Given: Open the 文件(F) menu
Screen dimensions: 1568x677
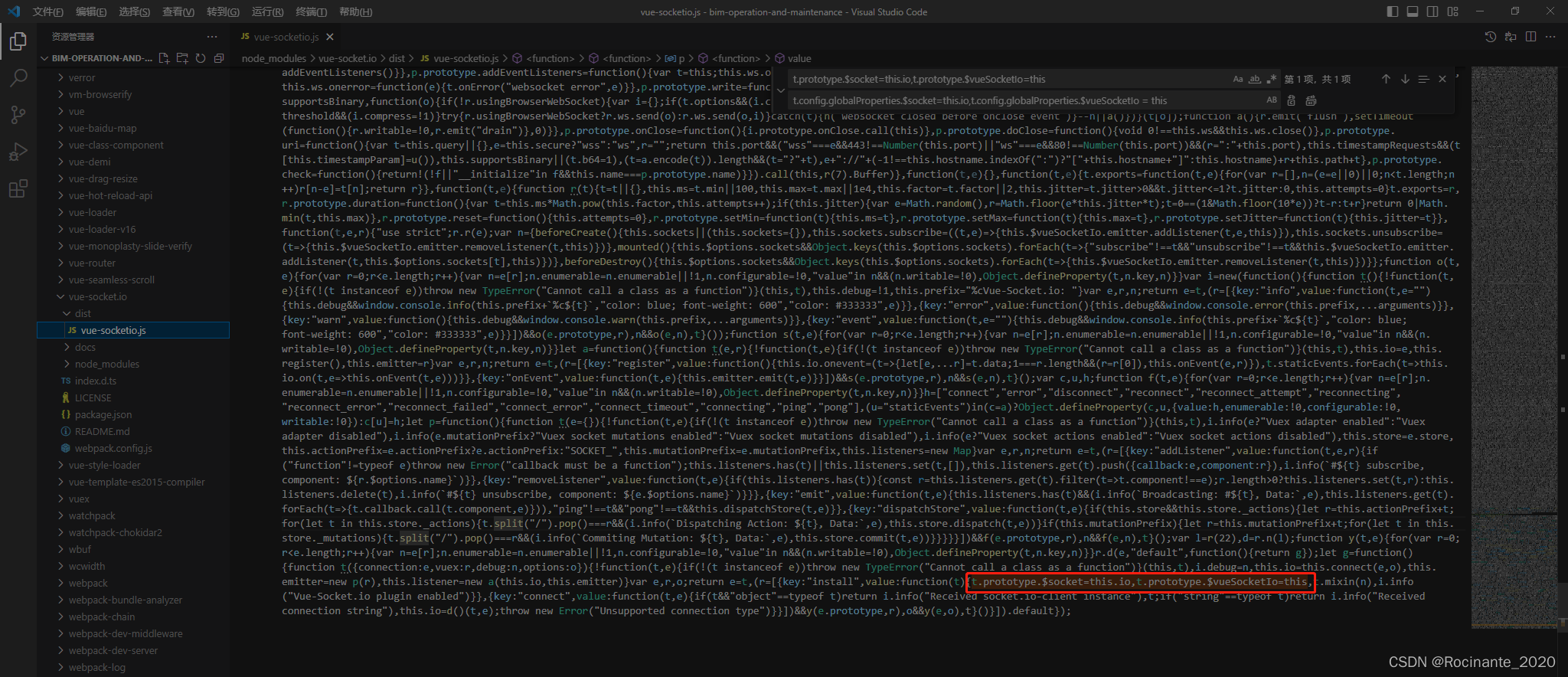Looking at the screenshot, I should 48,11.
